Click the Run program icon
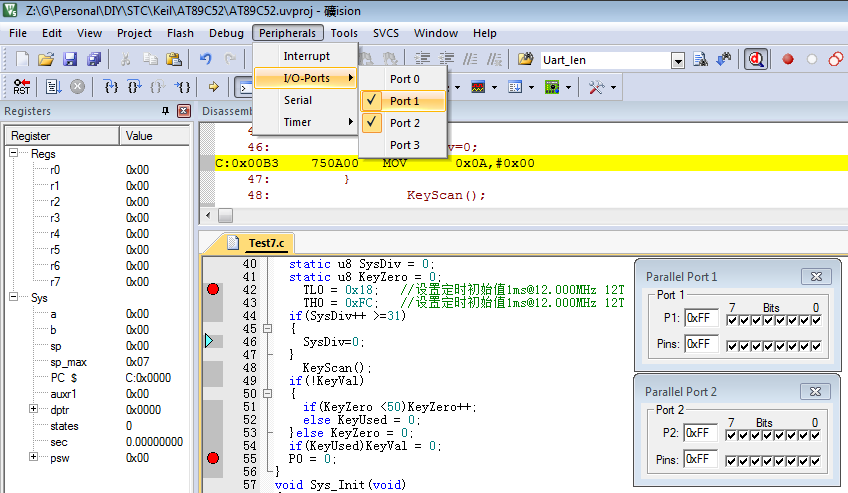The image size is (848, 493). click(x=53, y=86)
